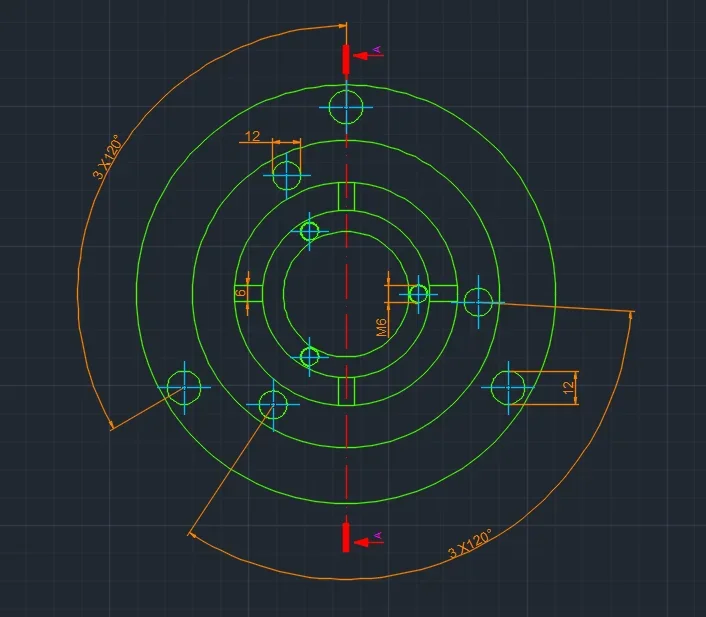
Task: Pick the middle-ring hole at lower left
Action: (273, 404)
